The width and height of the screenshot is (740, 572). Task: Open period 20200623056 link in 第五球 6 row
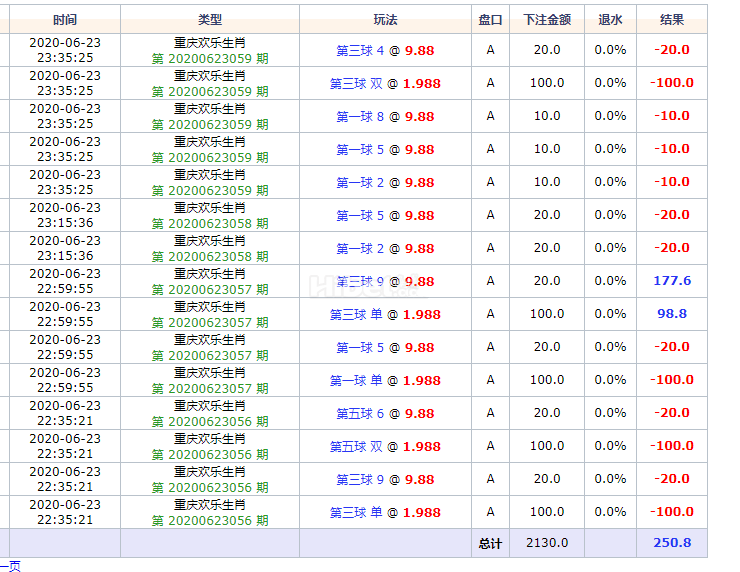[x=210, y=422]
